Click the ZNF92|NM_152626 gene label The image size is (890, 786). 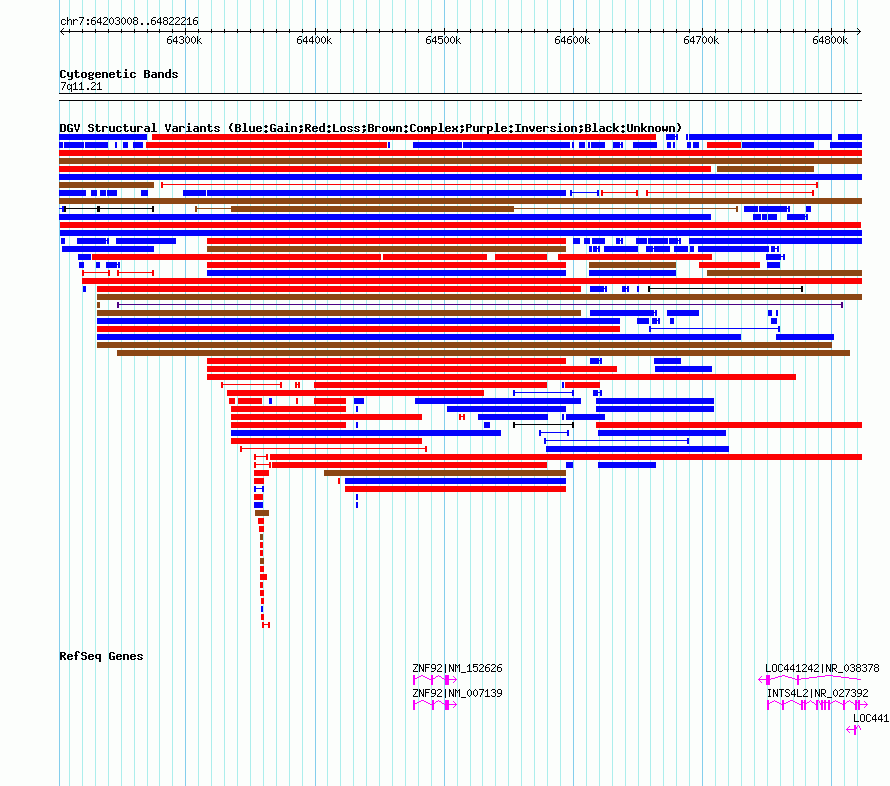(457, 668)
